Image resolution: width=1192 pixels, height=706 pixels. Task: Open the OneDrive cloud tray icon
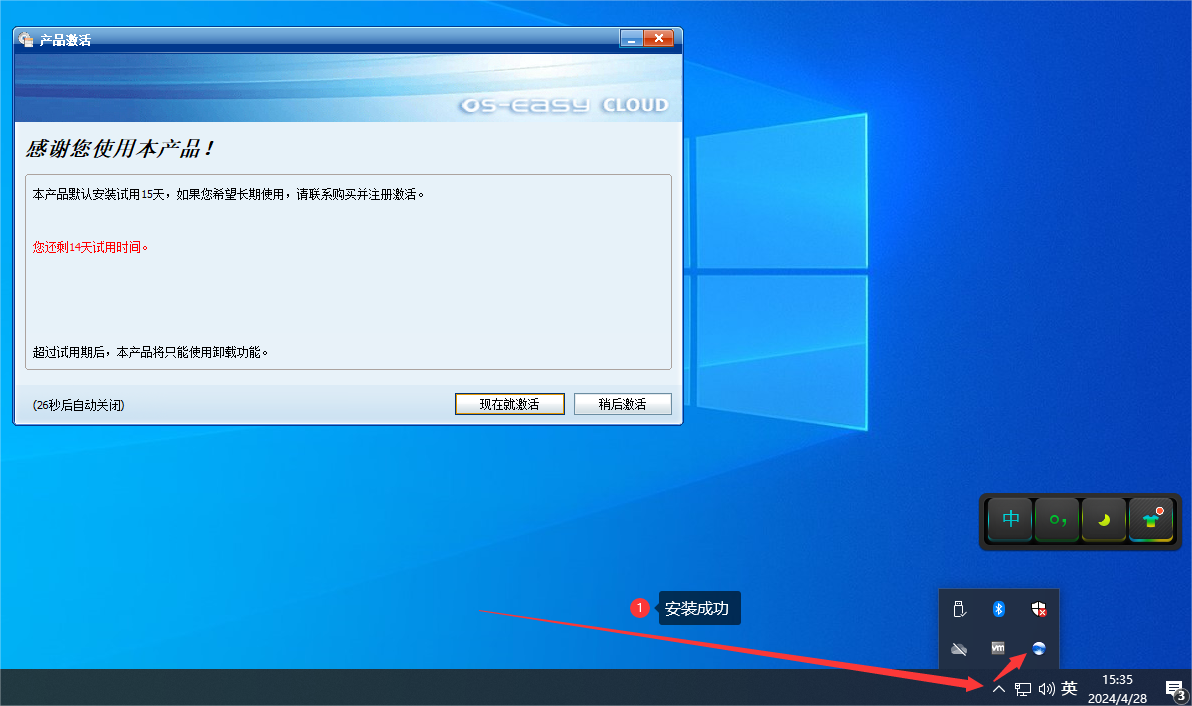point(958,648)
